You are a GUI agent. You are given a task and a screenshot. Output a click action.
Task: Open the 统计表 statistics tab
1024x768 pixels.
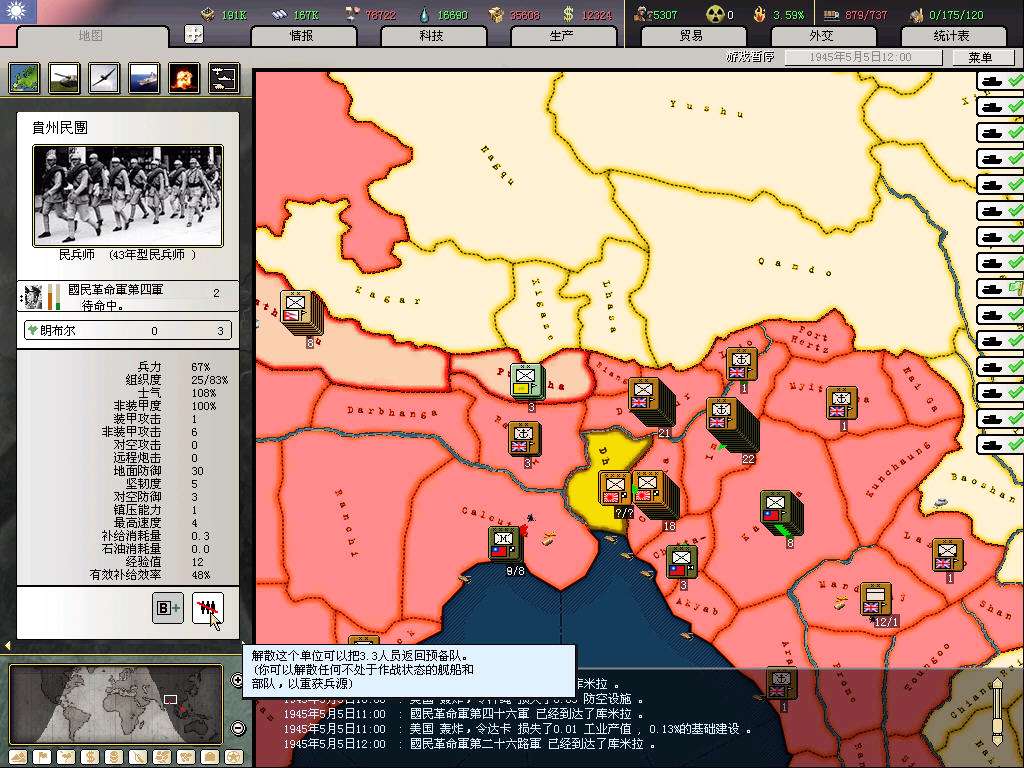[x=952, y=36]
